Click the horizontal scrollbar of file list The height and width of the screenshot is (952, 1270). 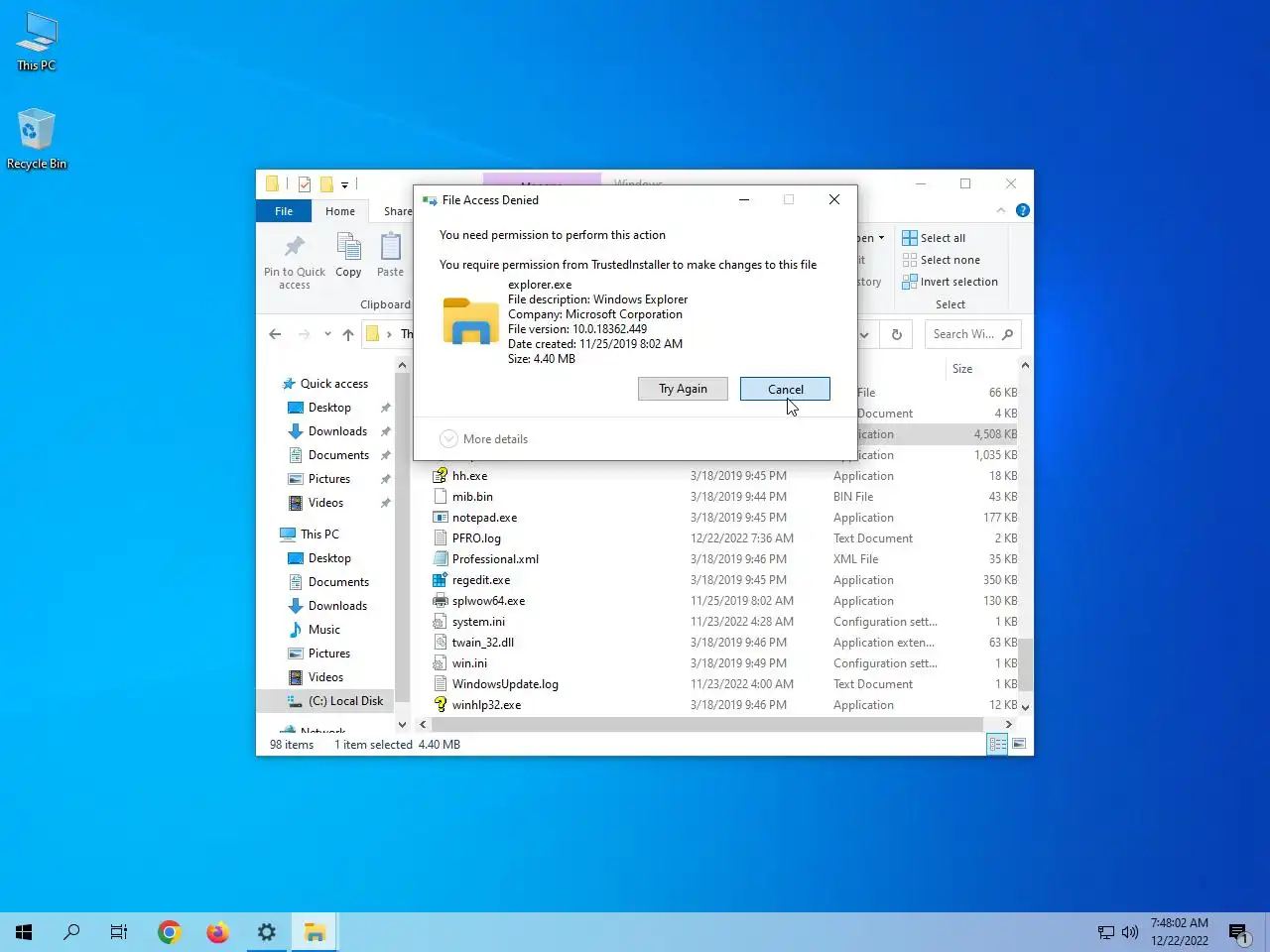708,724
